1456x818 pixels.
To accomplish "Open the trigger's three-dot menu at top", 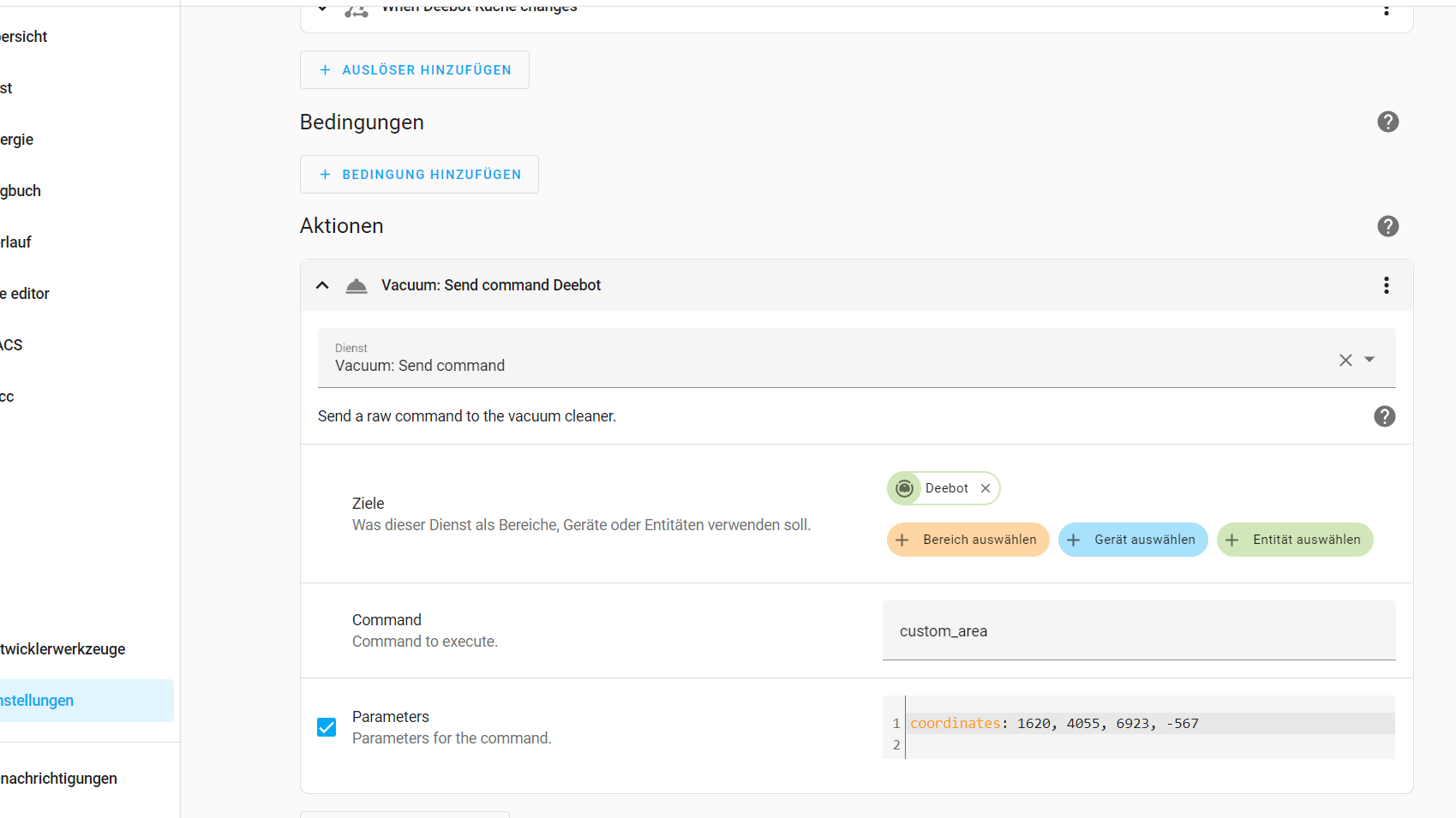I will coord(1386,9).
